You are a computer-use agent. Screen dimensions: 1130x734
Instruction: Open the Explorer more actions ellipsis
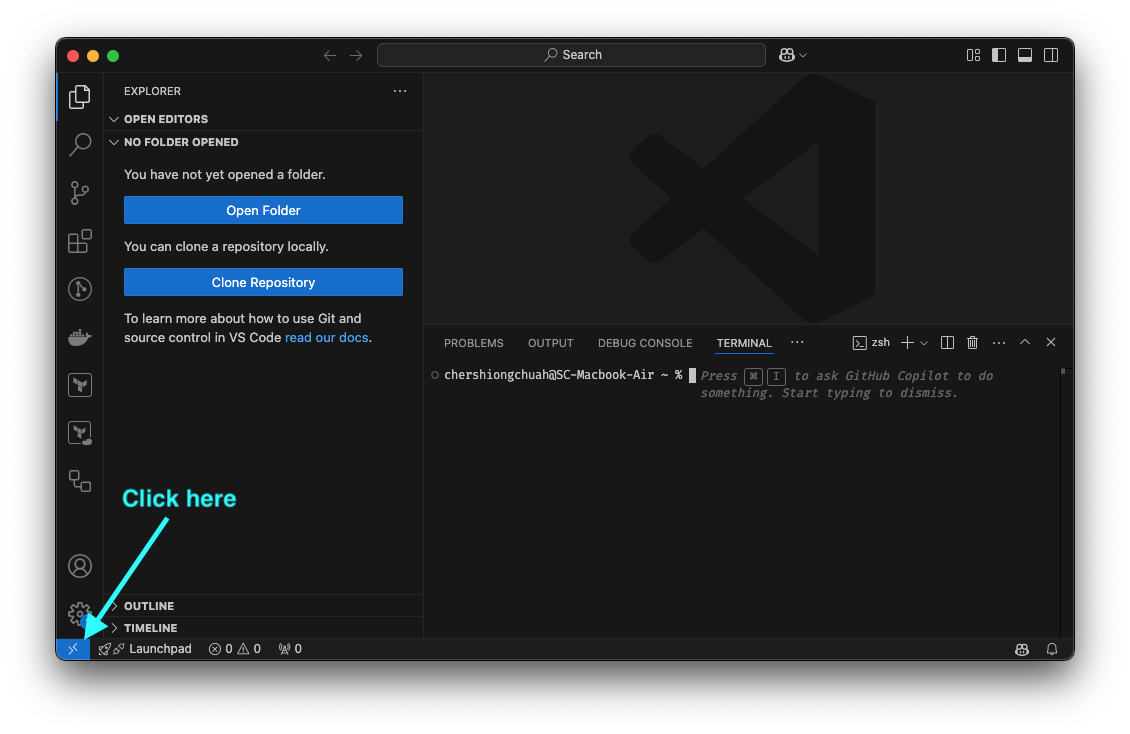[400, 91]
